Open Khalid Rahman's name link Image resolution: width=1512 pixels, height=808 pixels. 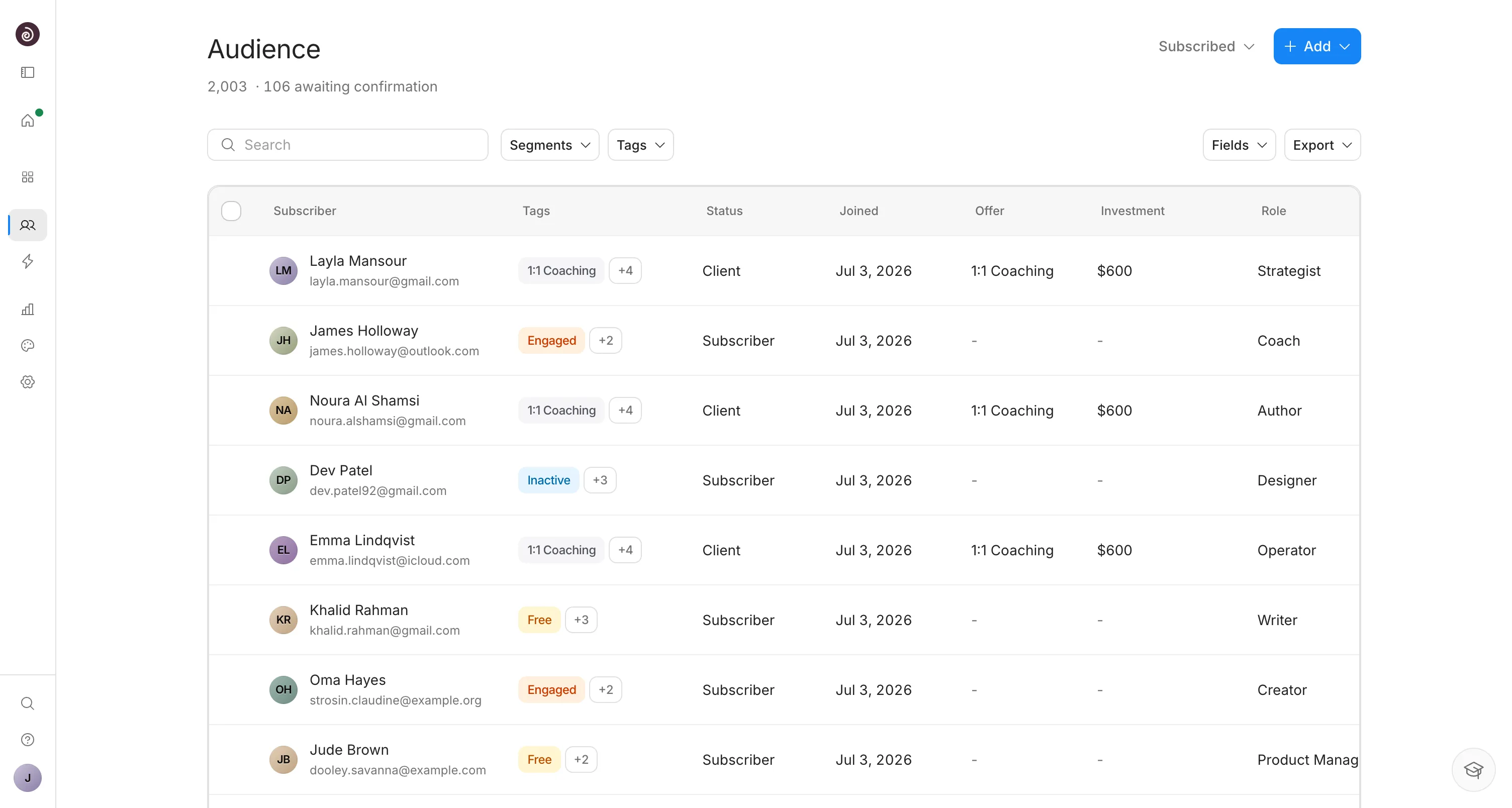point(358,610)
